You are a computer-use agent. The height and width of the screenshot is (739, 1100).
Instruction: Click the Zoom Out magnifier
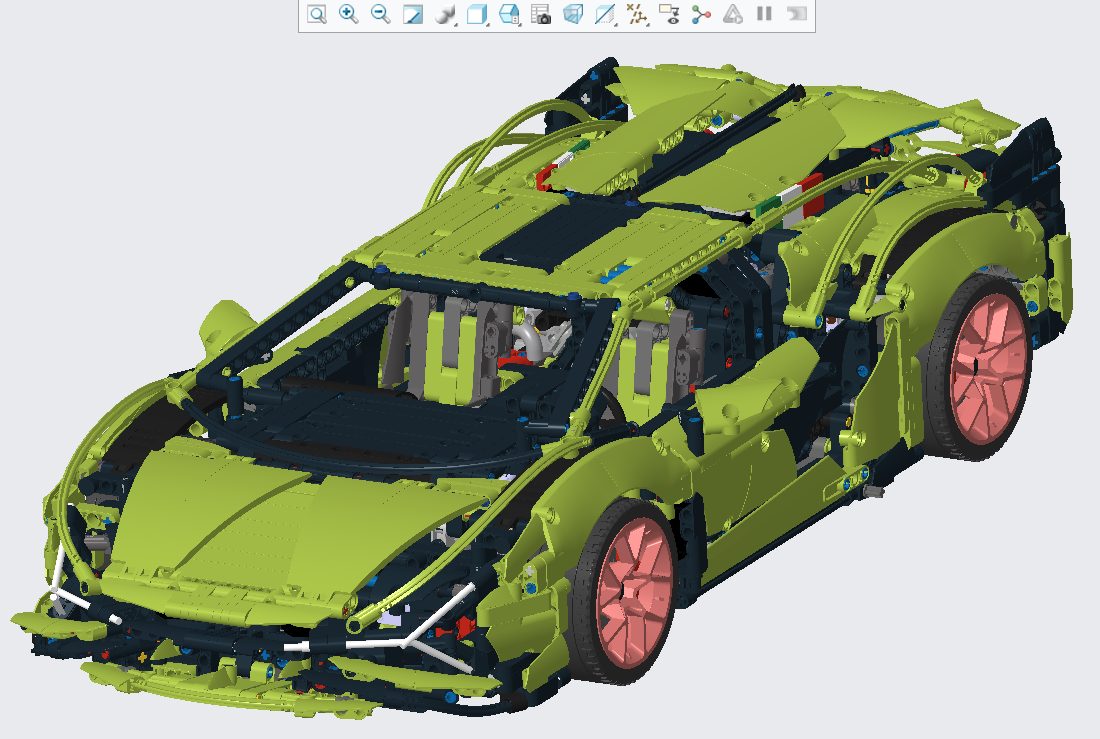[380, 14]
